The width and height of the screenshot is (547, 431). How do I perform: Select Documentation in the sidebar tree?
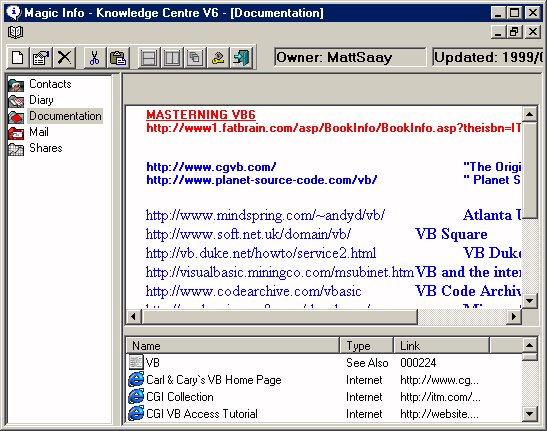(65, 116)
